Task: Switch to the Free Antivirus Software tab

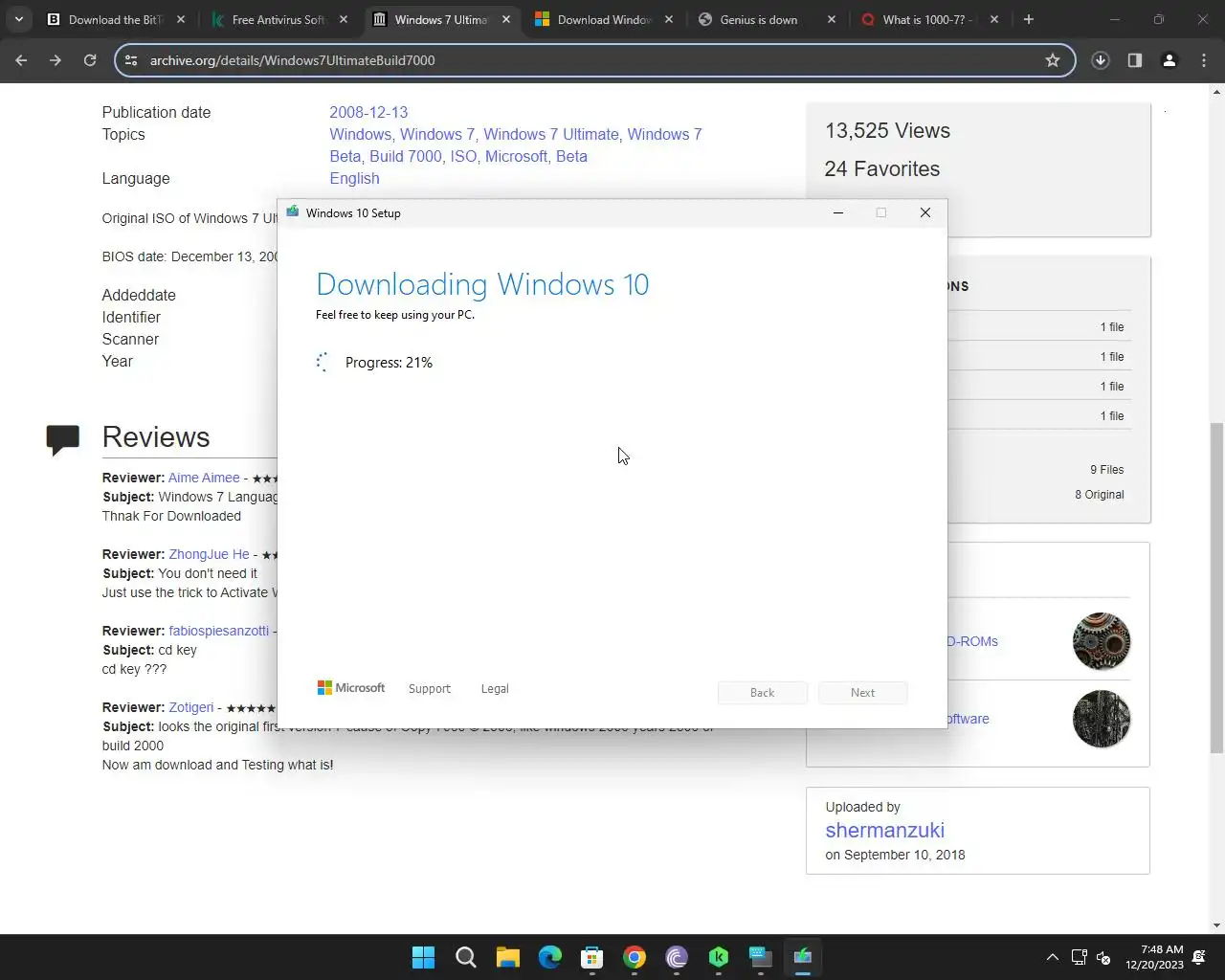Action: coord(279,19)
